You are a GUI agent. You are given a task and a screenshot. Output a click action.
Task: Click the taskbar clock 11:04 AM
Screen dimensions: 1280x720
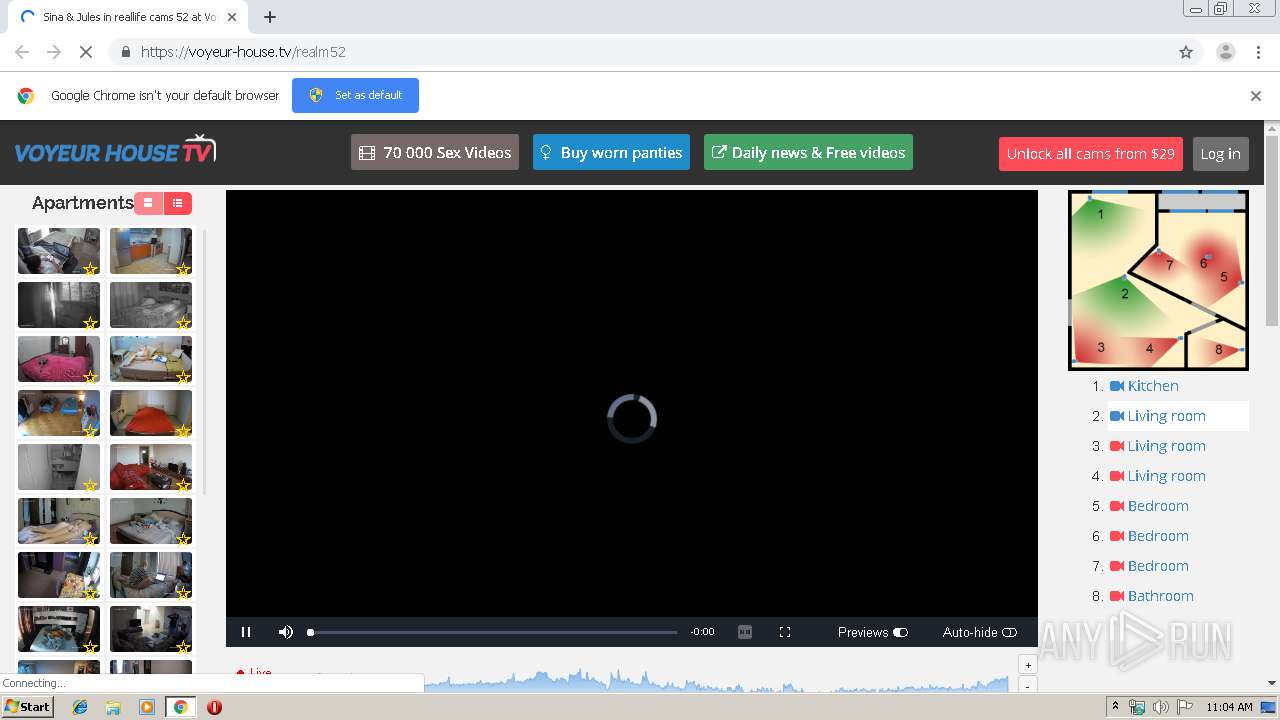(x=1229, y=707)
